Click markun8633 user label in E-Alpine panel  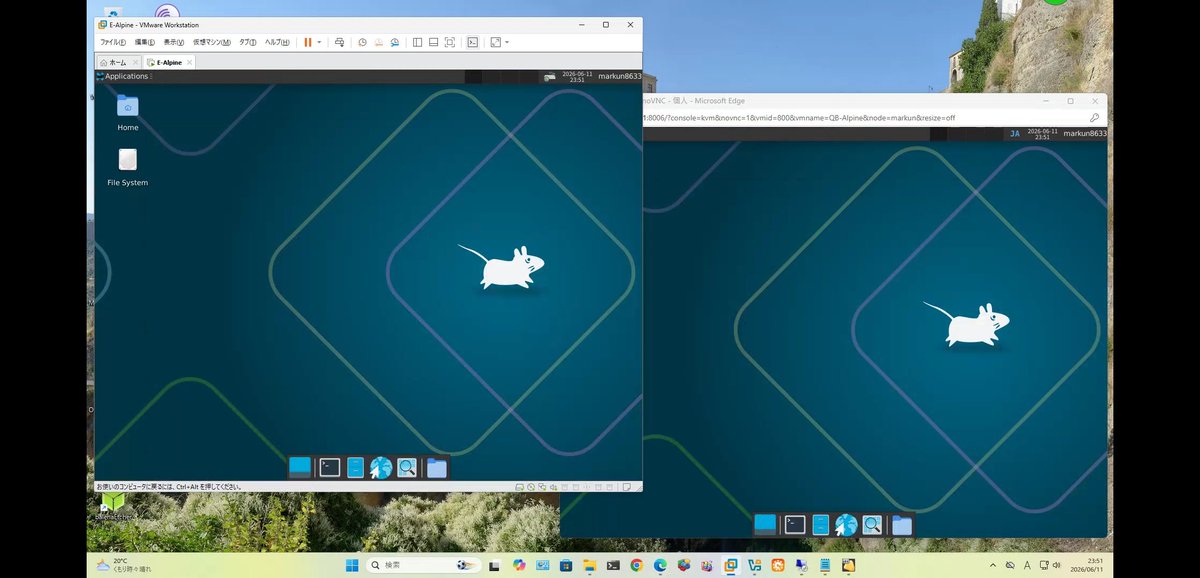619,76
